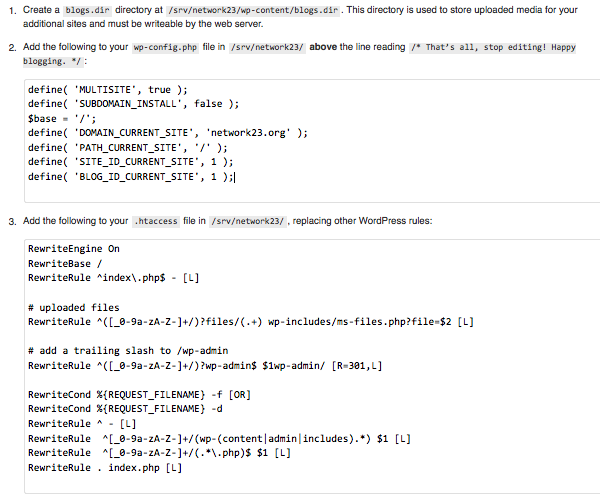The image size is (600, 500).
Task: Click the /srv/network23/ path in step 3
Action: click(x=248, y=221)
